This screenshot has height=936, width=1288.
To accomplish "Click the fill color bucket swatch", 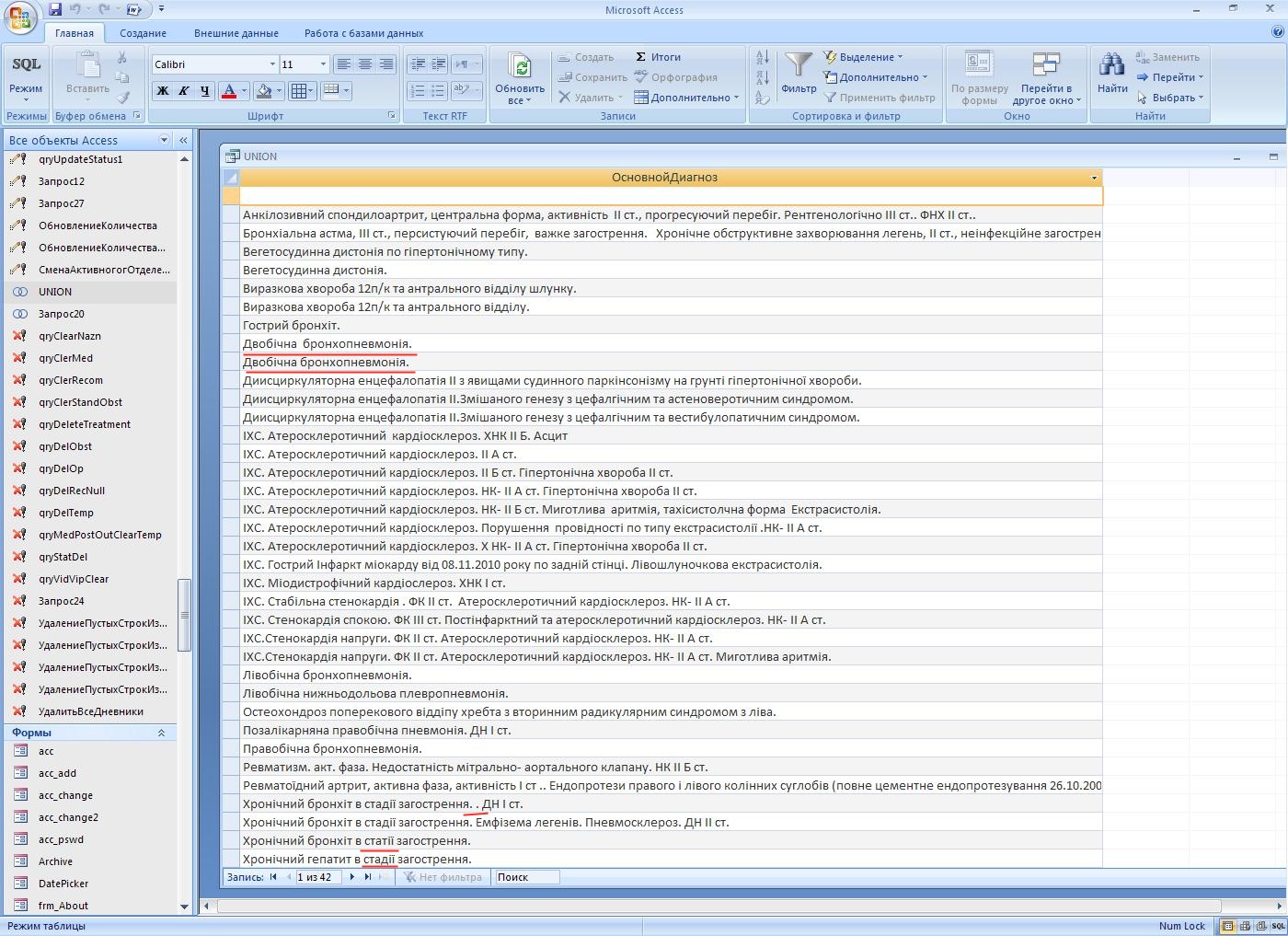I will pyautogui.click(x=264, y=91).
